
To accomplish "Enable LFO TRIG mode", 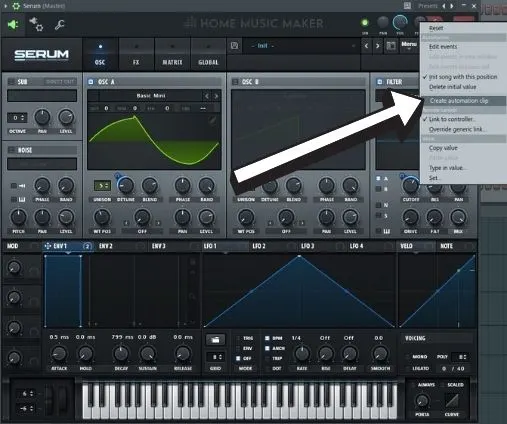I will click(x=238, y=338).
